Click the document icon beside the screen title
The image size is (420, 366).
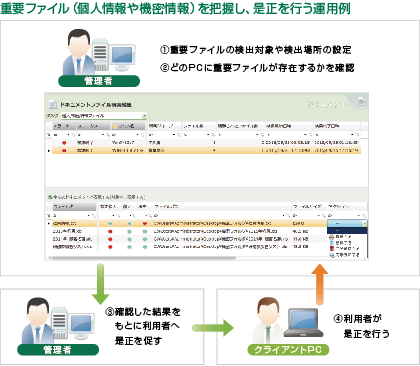53,105
